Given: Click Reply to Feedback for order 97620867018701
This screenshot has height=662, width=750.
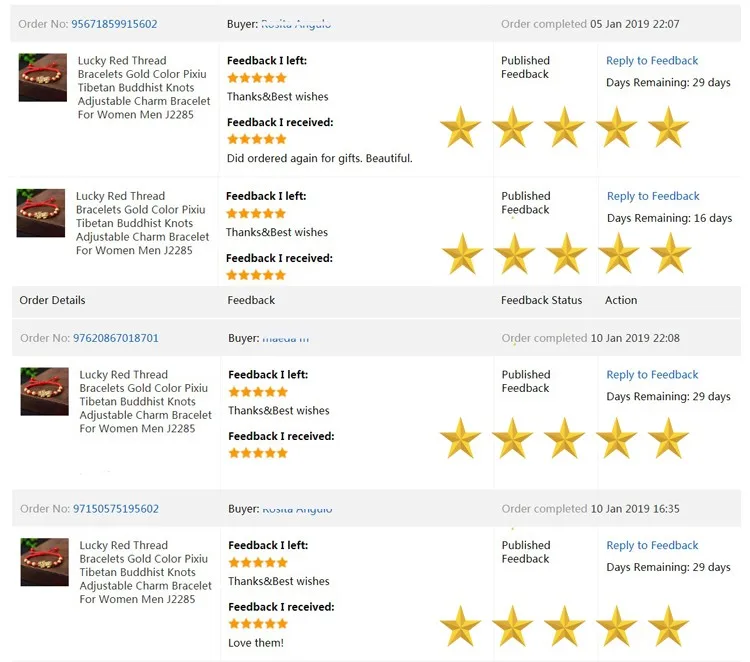Looking at the screenshot, I should [x=652, y=375].
